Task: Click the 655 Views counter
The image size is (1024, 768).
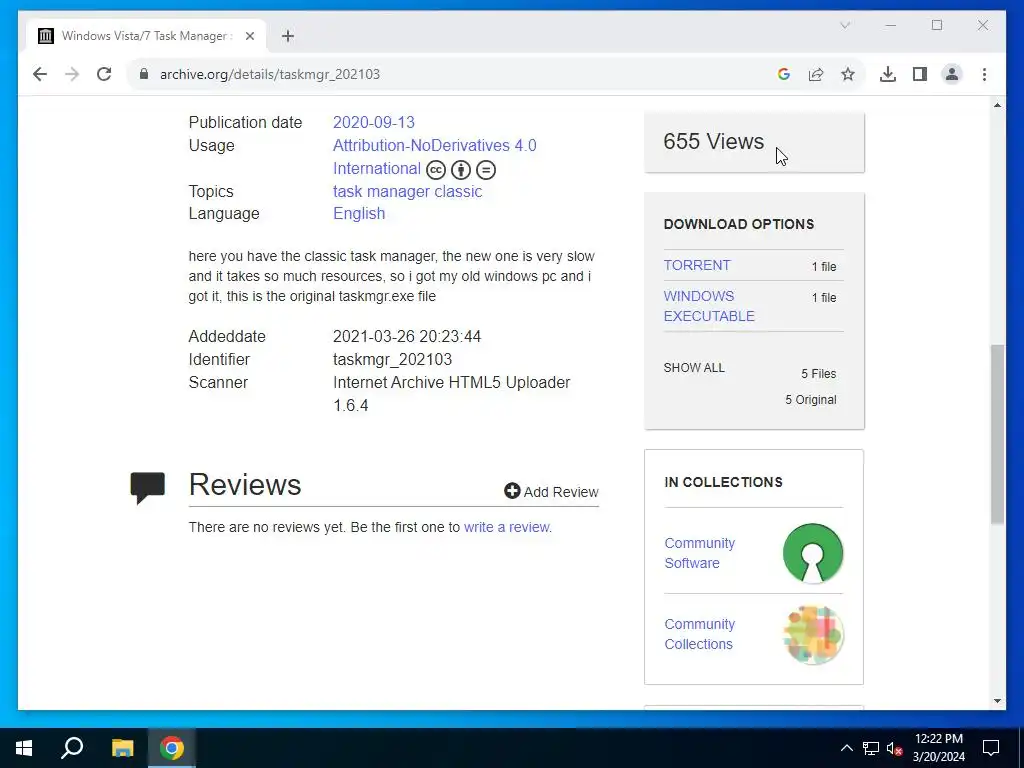Action: [x=713, y=141]
